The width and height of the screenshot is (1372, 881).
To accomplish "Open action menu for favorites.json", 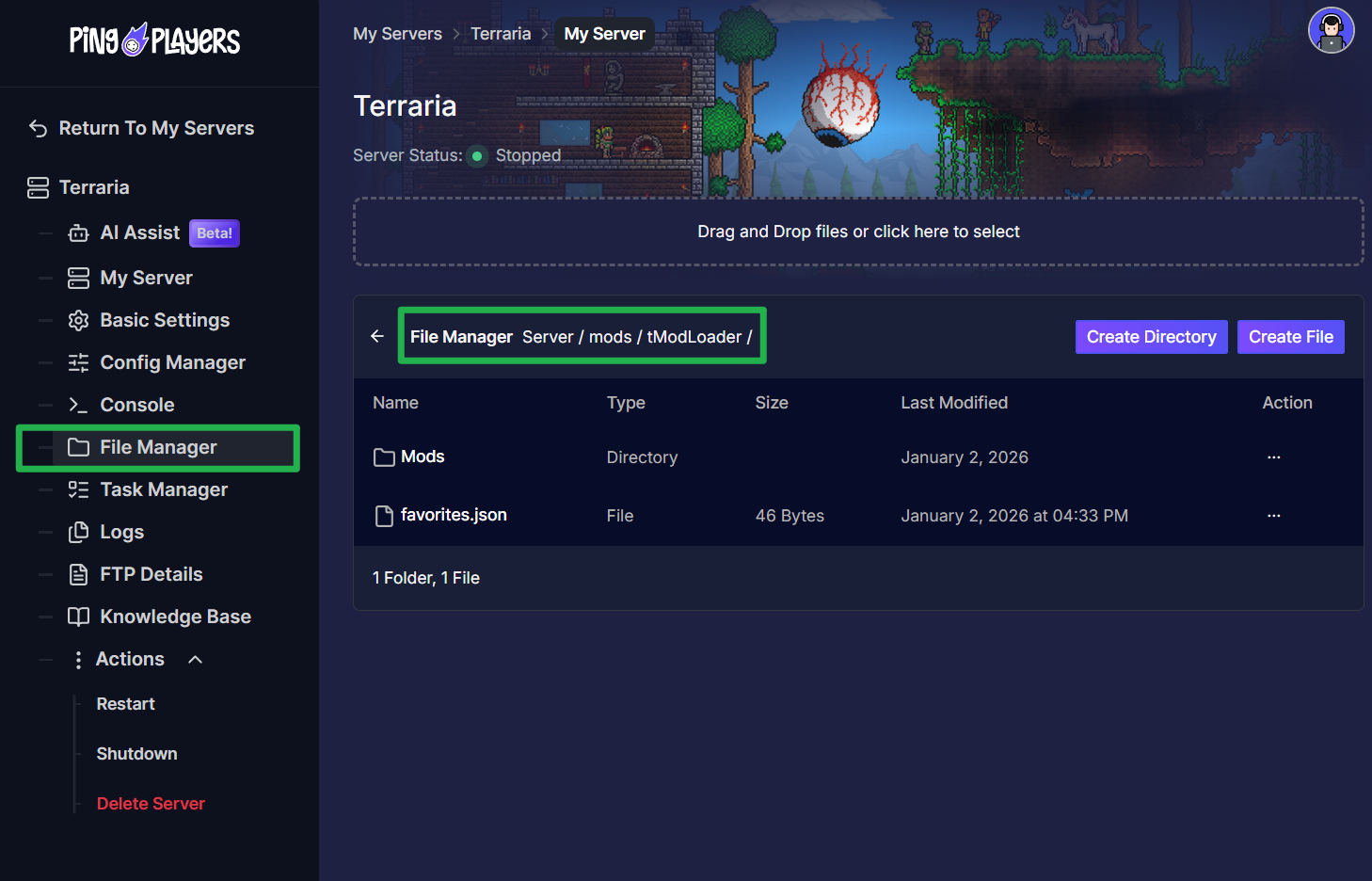I will click(x=1273, y=516).
